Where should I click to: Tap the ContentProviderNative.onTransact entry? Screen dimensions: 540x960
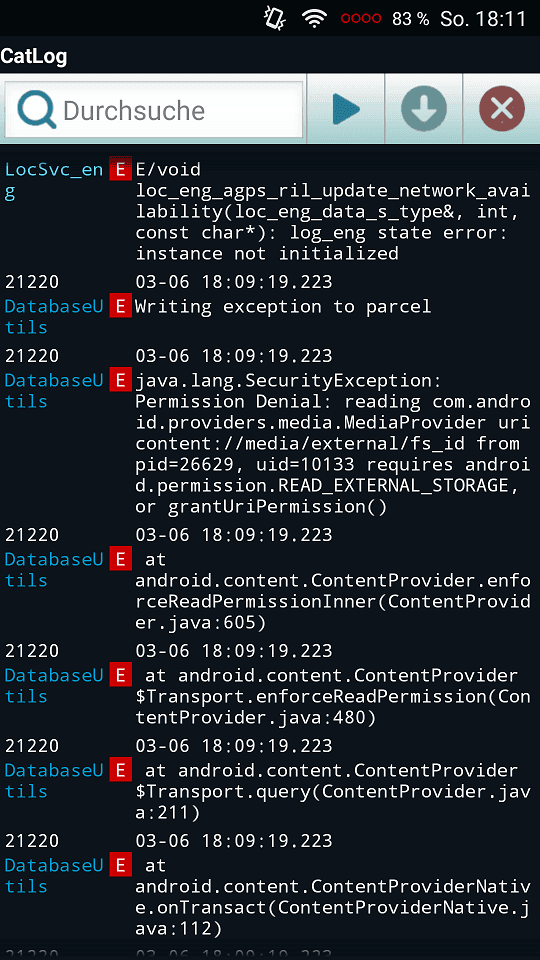[332, 897]
